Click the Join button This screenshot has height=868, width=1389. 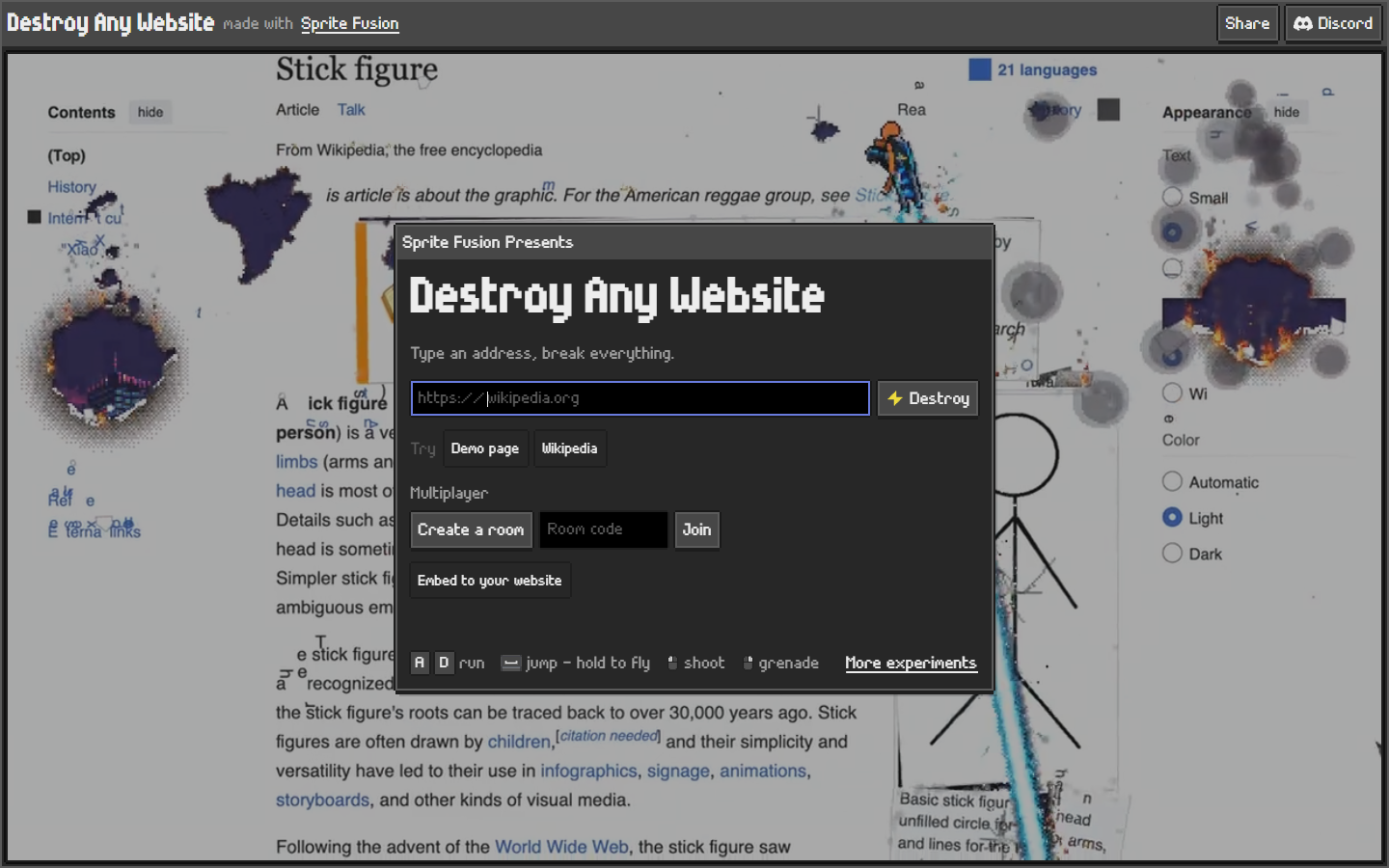click(696, 529)
